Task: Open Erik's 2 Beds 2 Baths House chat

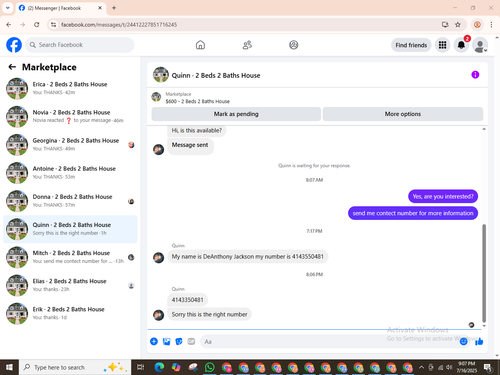Action: pos(70,313)
